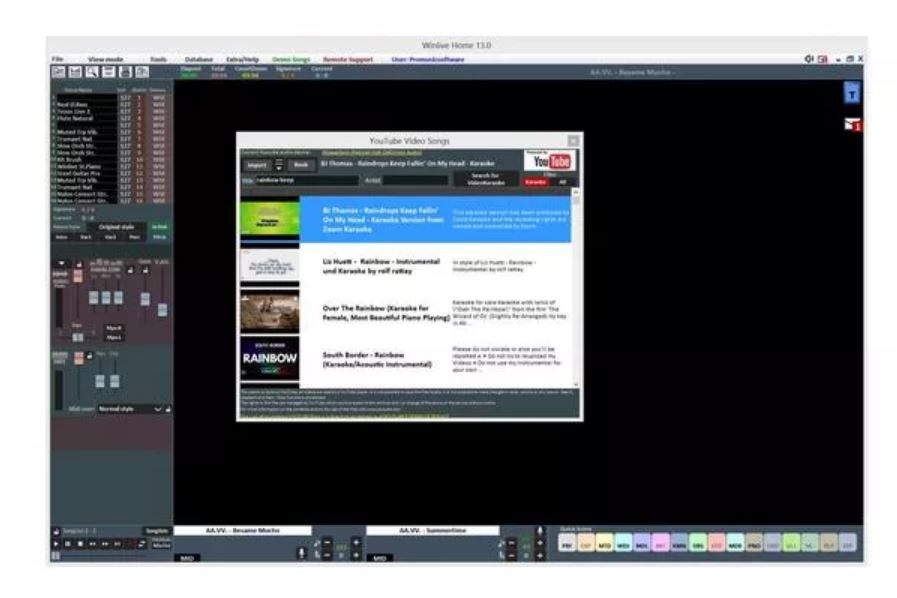Screen dimensions: 897x598
Task: Open the File menu
Action: 57,59
